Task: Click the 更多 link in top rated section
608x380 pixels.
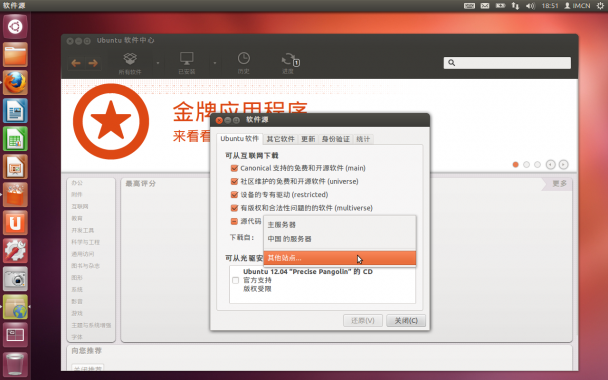Action: click(559, 183)
